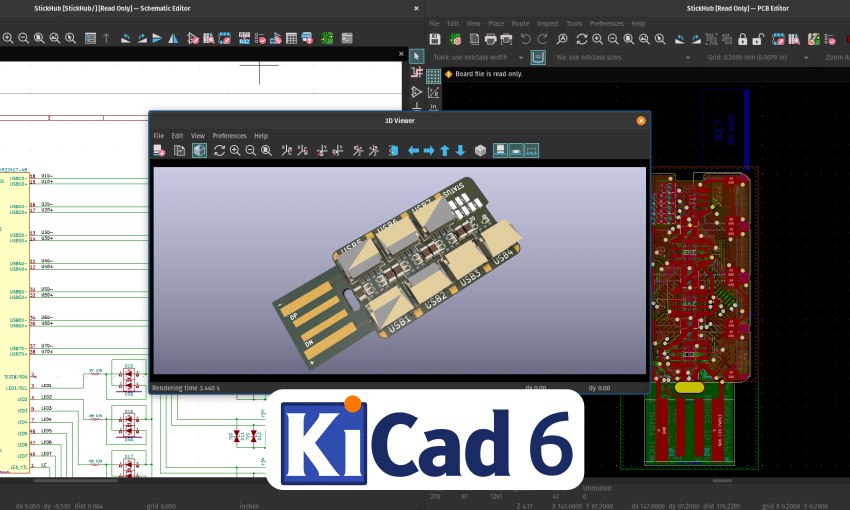
Task: Close the 3D Viewer window
Action: point(641,120)
